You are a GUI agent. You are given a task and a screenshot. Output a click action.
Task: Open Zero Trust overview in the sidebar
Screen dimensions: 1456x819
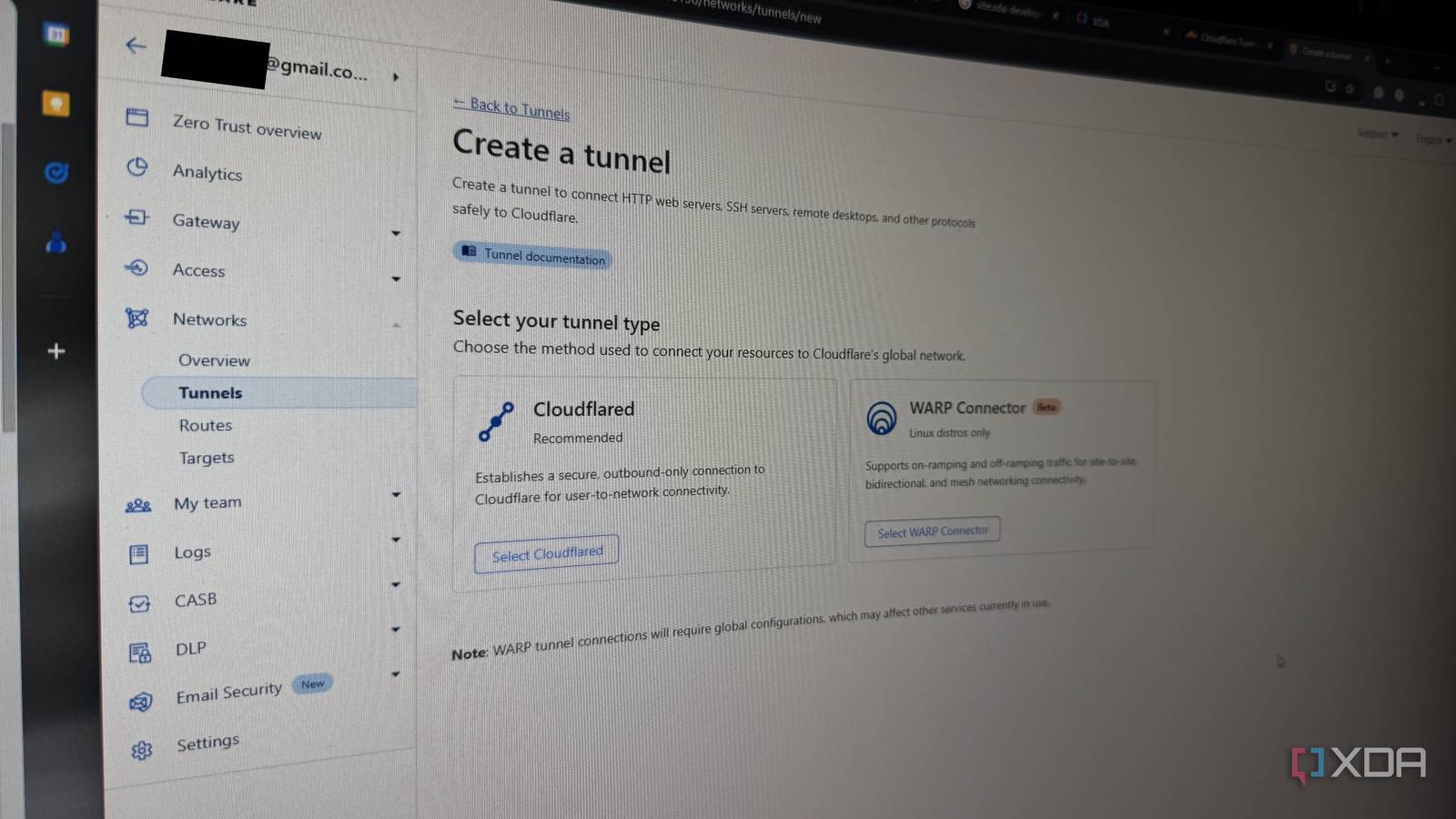point(247,126)
